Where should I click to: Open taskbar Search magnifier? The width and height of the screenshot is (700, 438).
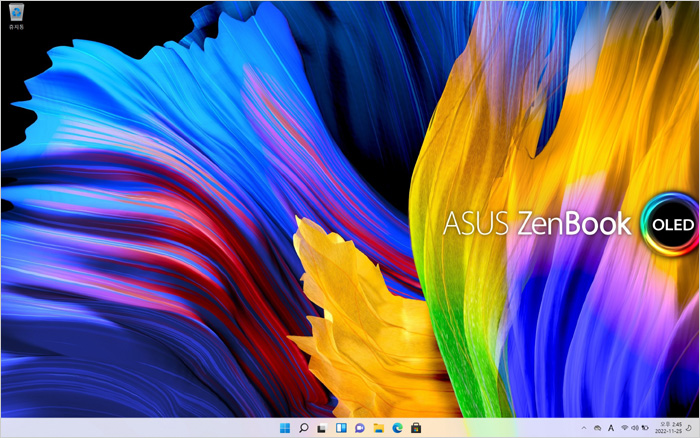[304, 428]
